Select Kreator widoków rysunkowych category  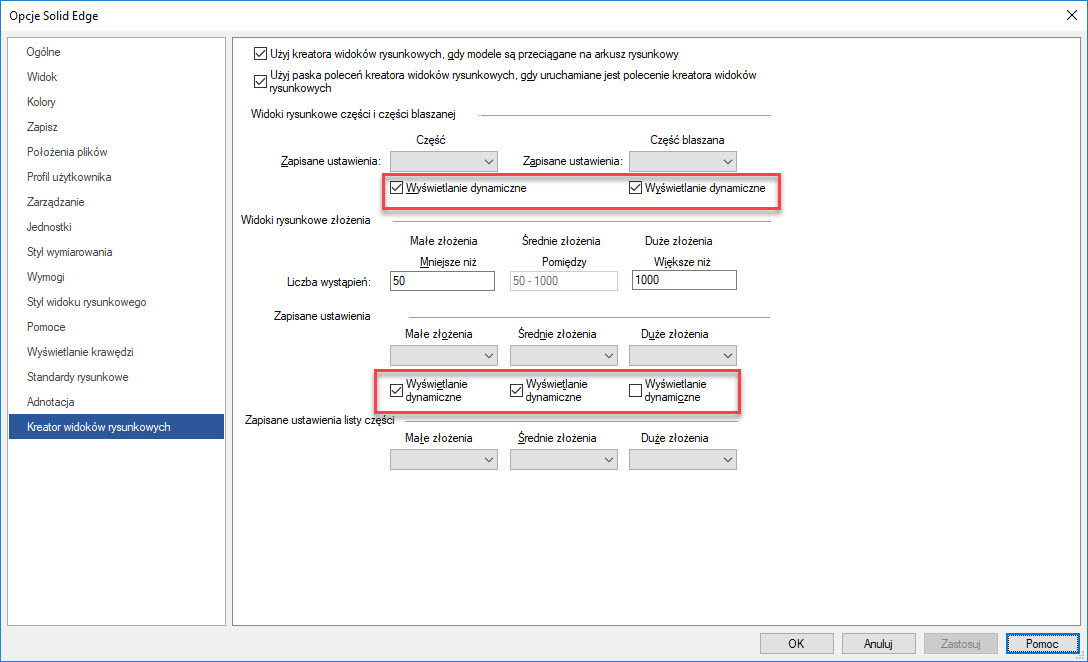point(117,427)
